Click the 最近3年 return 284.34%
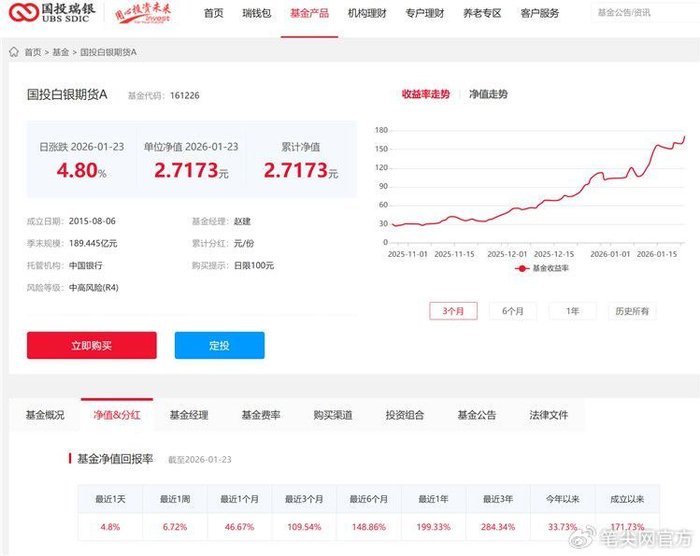 [x=498, y=527]
